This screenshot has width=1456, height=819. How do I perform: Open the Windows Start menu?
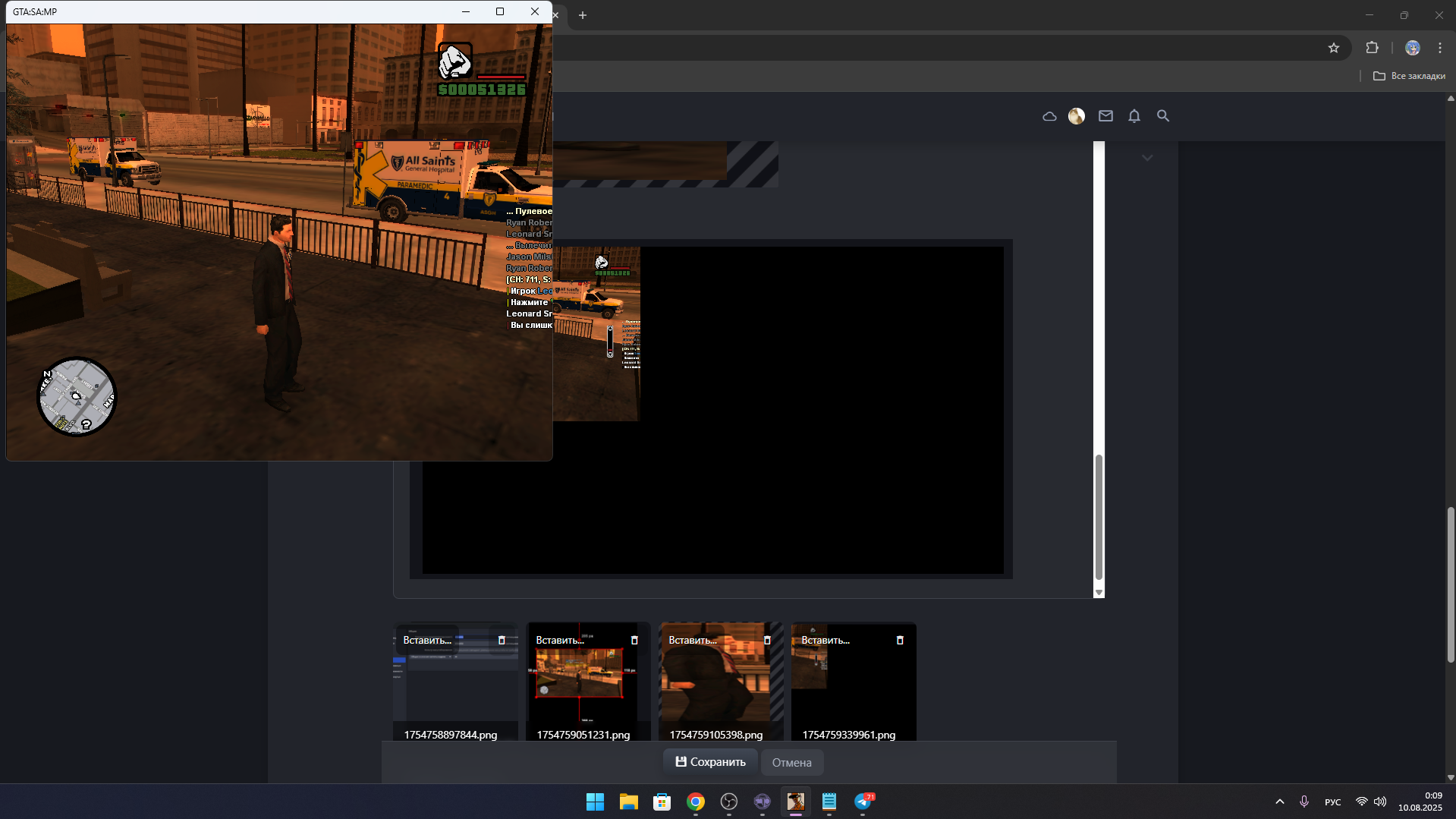click(x=595, y=802)
